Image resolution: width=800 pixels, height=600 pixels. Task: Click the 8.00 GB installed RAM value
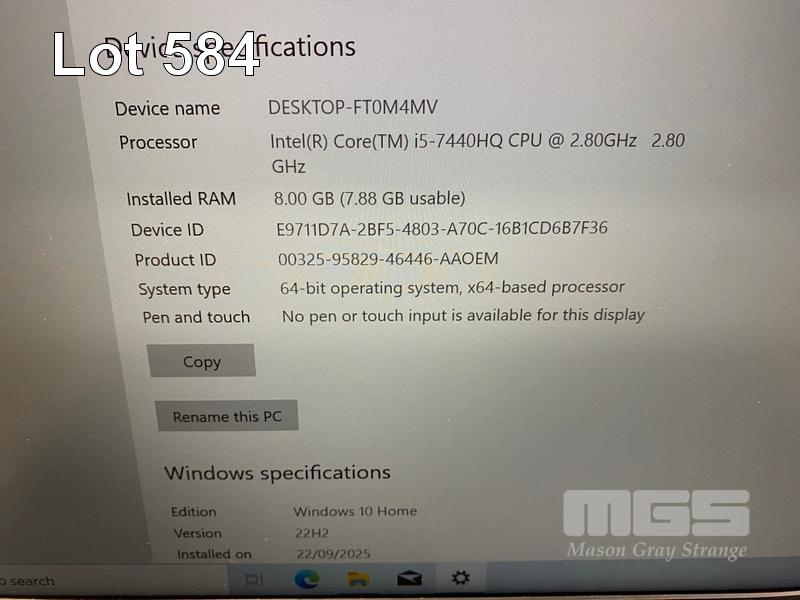pos(369,198)
